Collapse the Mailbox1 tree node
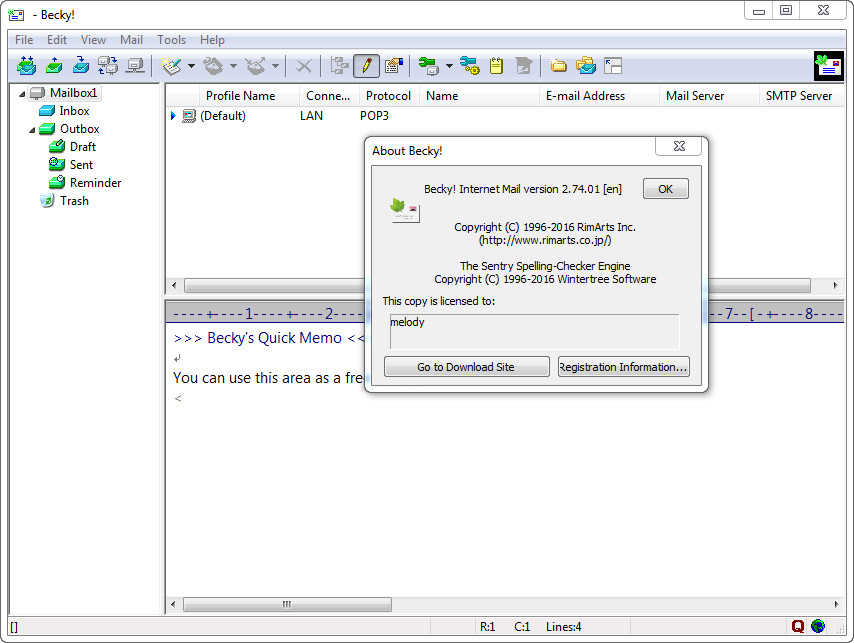 click(x=22, y=94)
